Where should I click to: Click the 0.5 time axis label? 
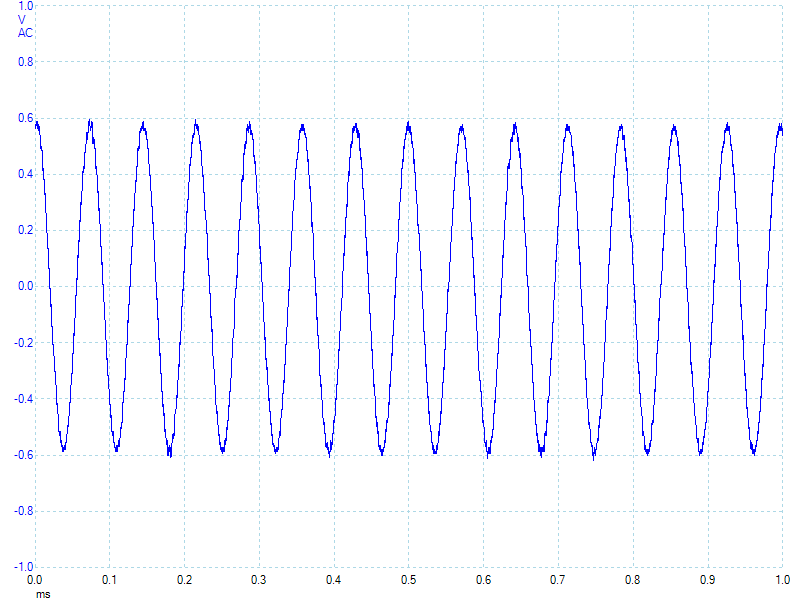[x=408, y=580]
